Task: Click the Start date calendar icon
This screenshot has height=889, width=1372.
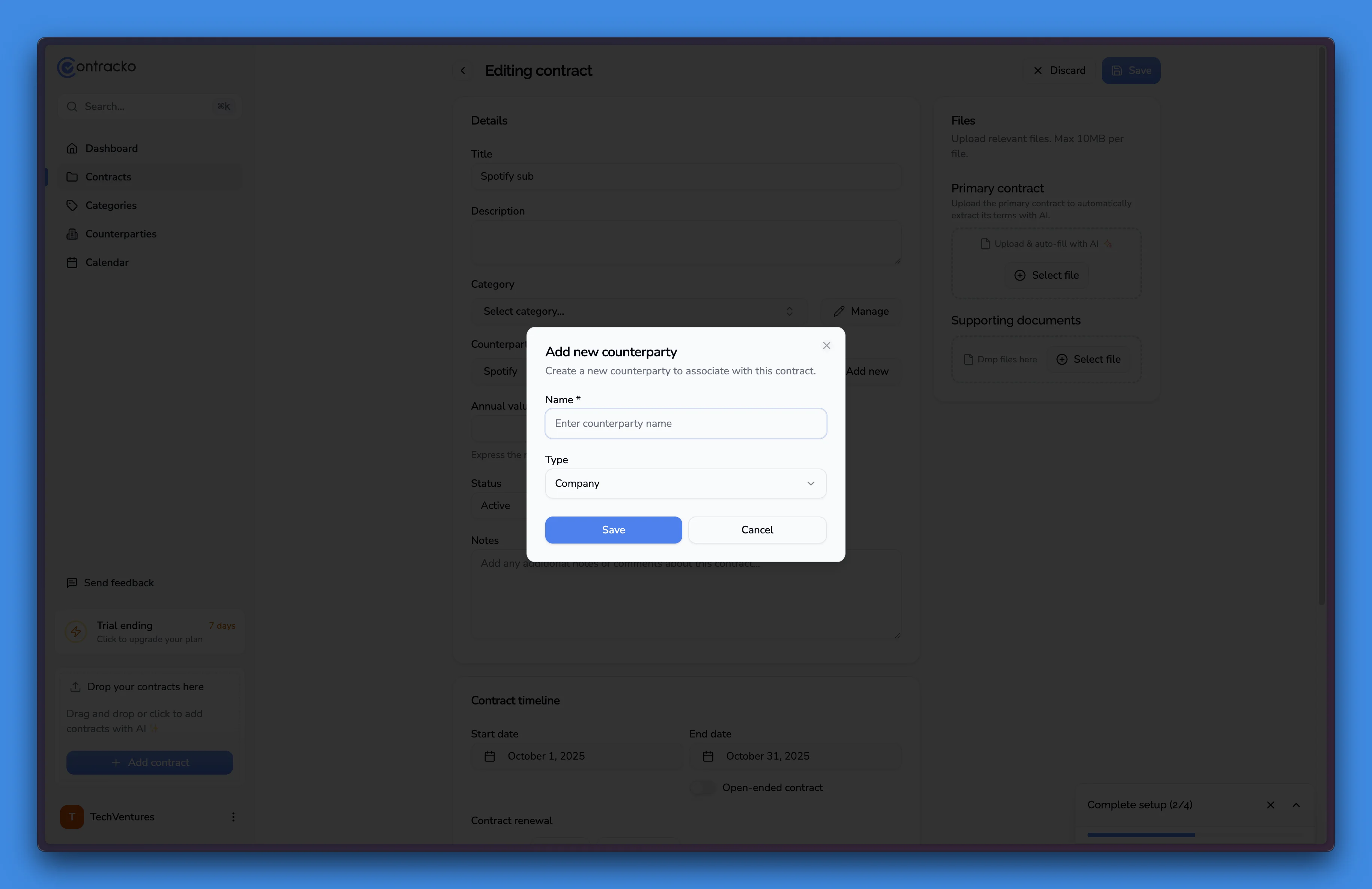Action: (489, 757)
